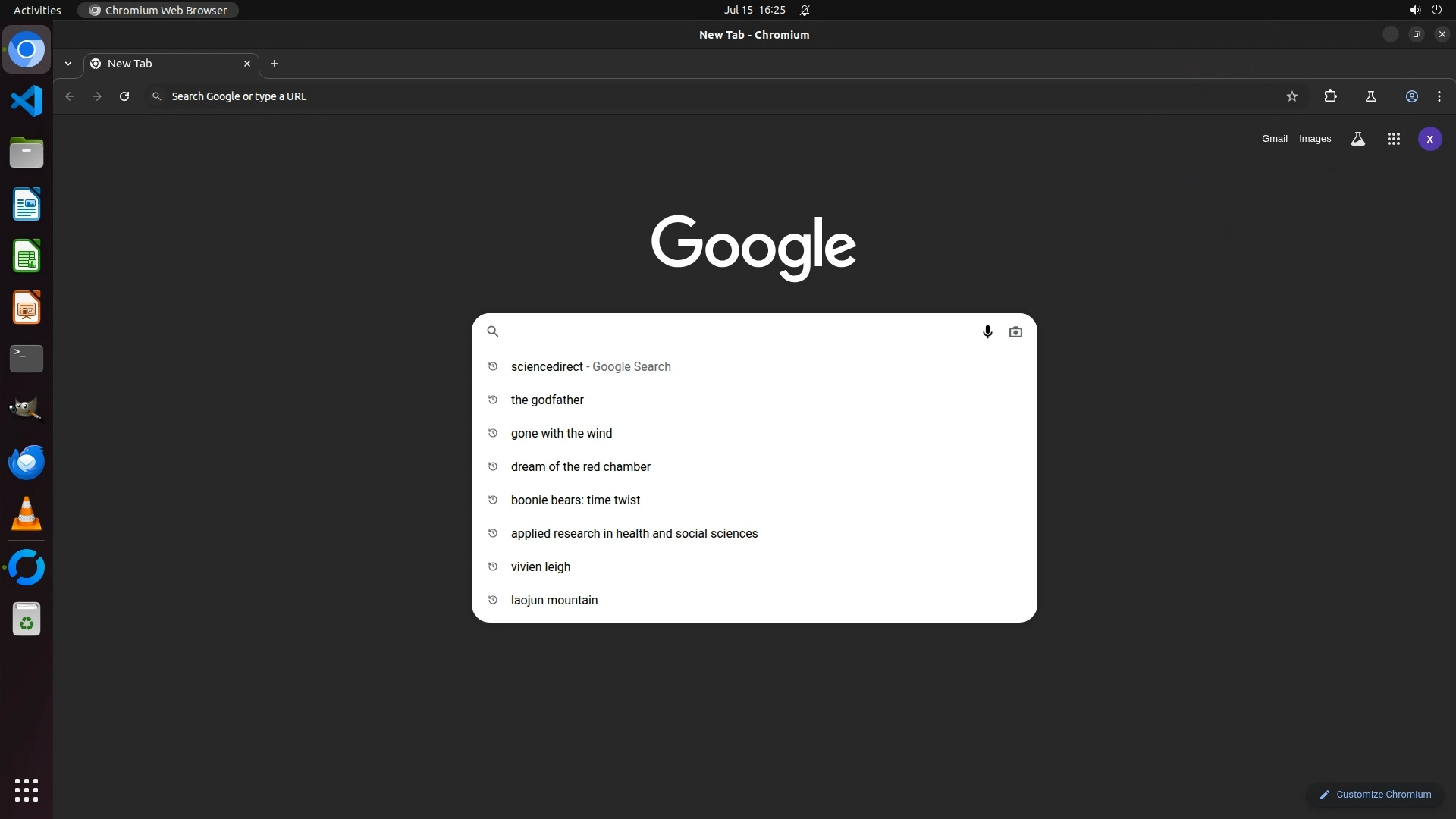The image size is (1456, 819).
Task: Click the voice search microphone icon
Action: [987, 331]
